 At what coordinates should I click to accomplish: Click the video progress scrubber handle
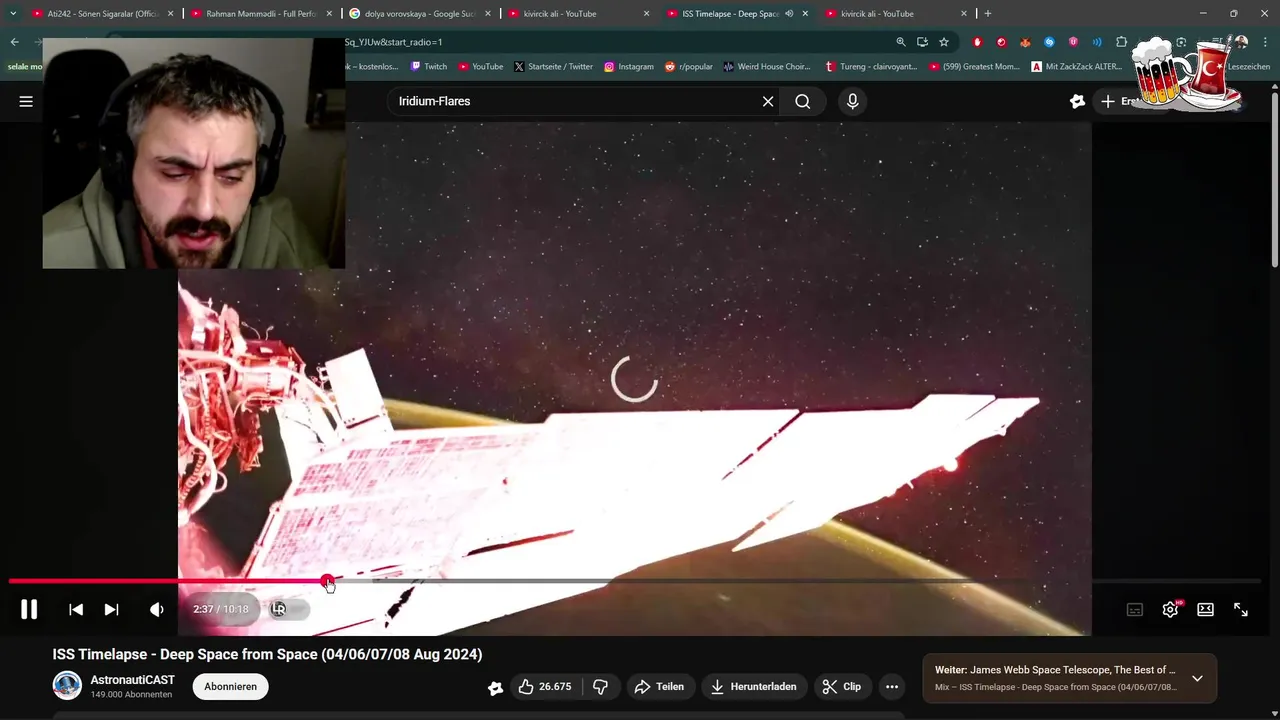pyautogui.click(x=327, y=581)
